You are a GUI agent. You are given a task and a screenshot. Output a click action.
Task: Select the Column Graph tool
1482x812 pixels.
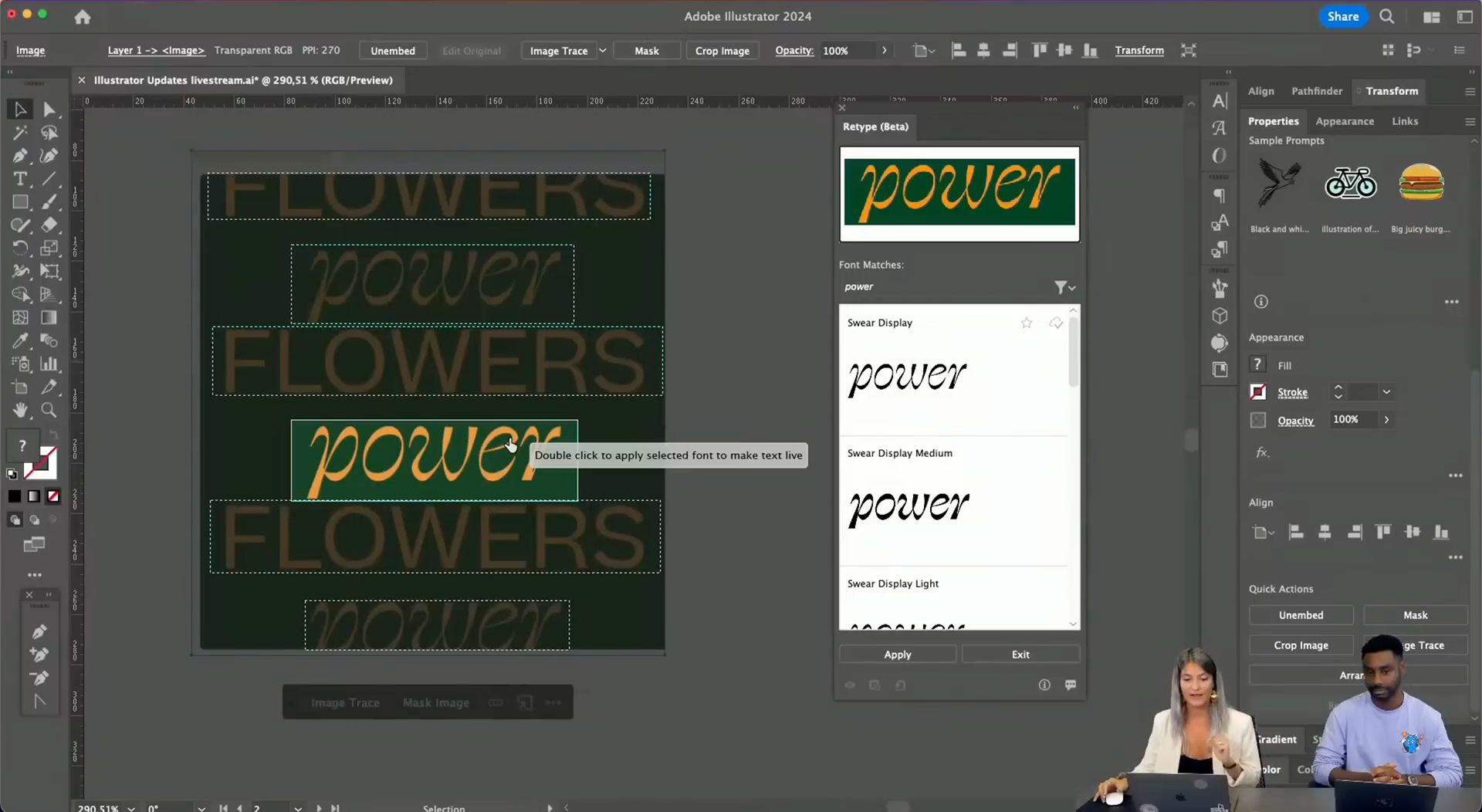click(x=49, y=364)
